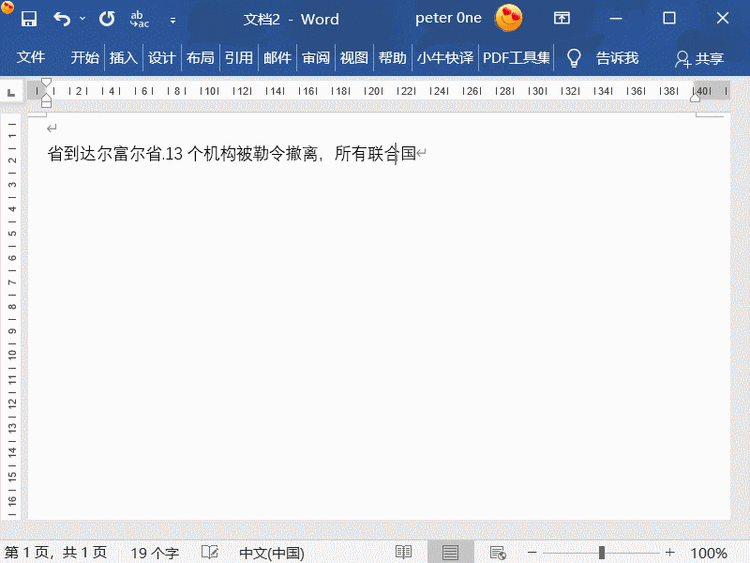Click the first line indent marker on ruler
750x563 pixels.
[46, 82]
